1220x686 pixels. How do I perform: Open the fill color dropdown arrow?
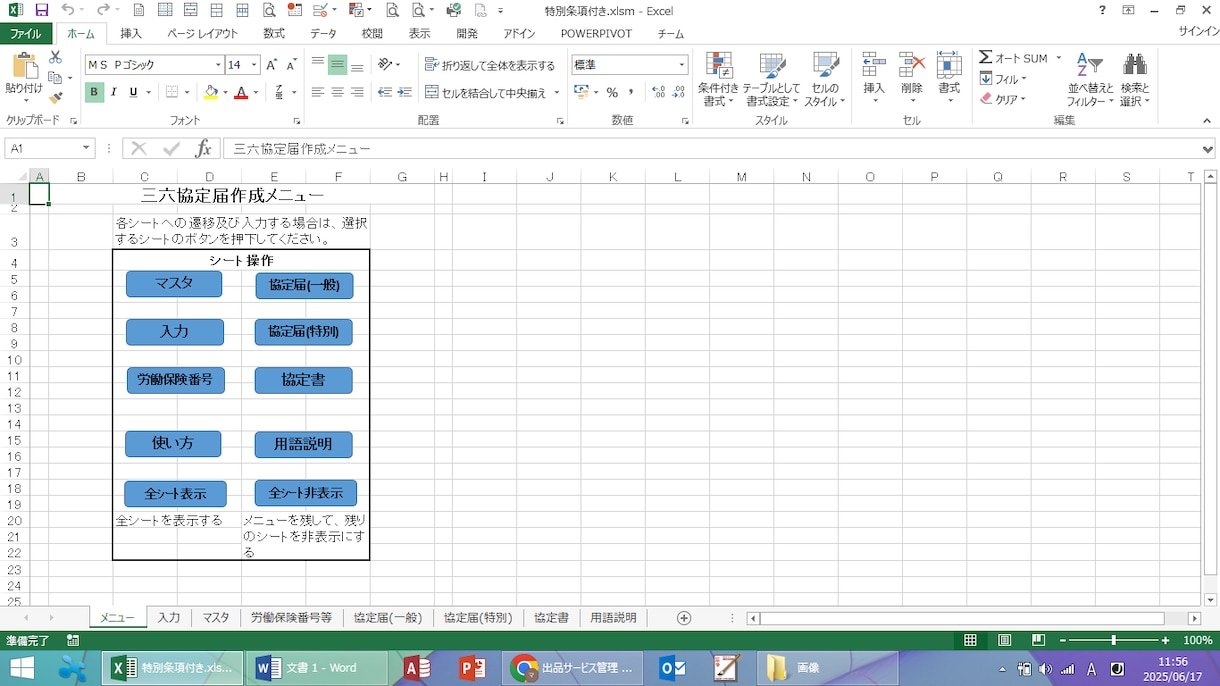click(x=225, y=92)
